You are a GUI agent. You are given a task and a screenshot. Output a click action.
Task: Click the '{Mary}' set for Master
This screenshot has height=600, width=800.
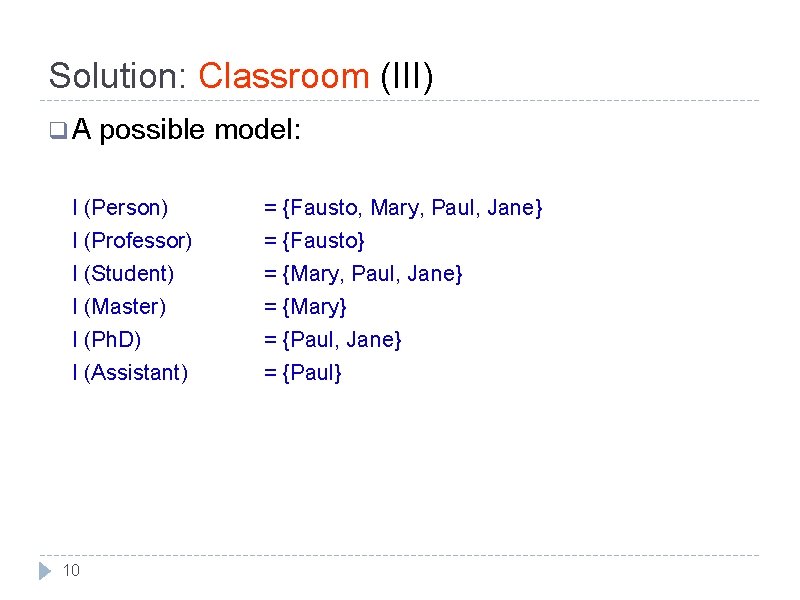tap(314, 307)
